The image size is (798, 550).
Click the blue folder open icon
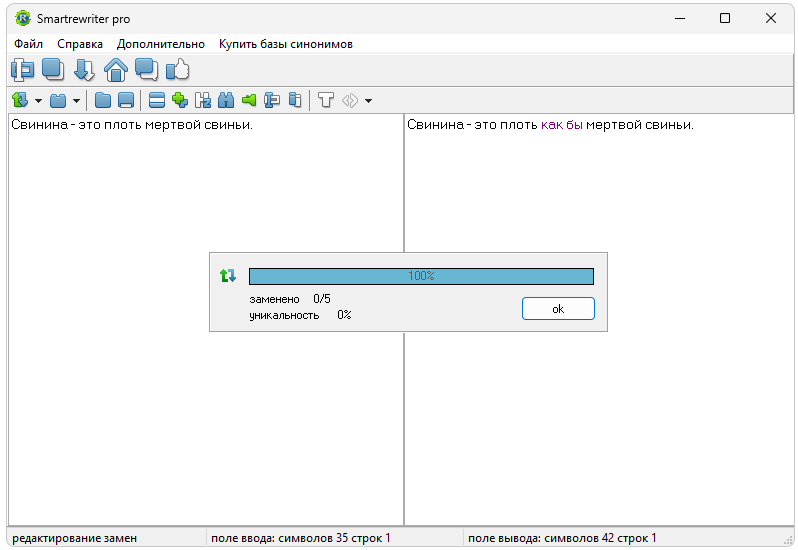pos(103,100)
